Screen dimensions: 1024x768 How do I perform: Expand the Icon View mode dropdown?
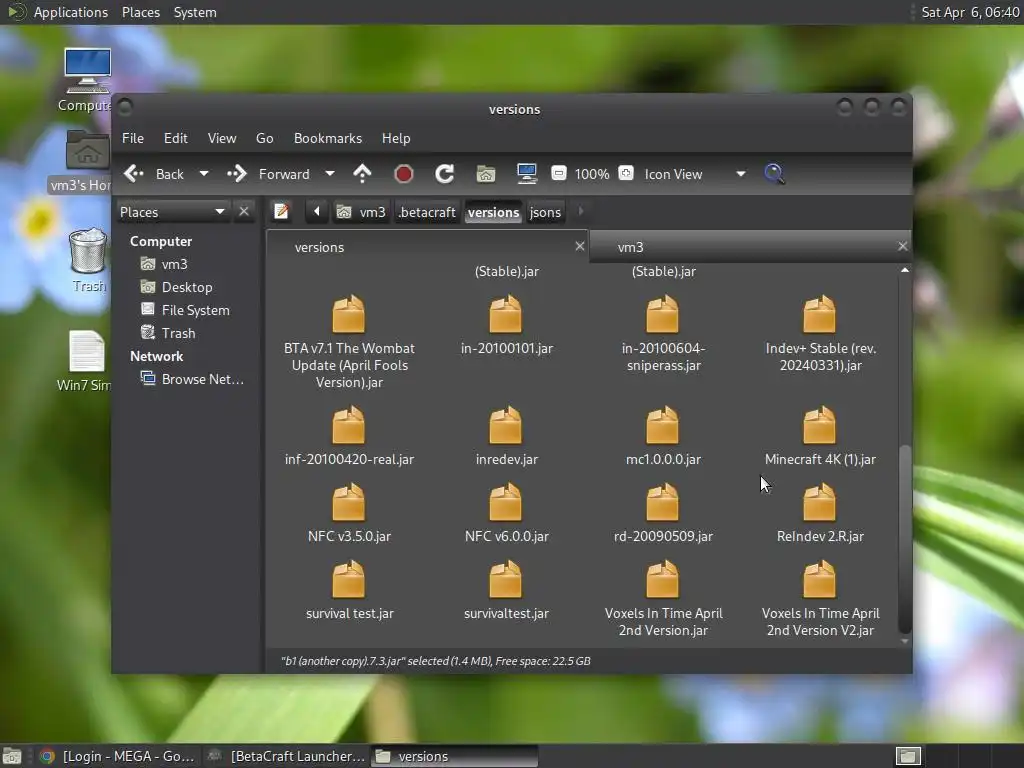click(740, 174)
